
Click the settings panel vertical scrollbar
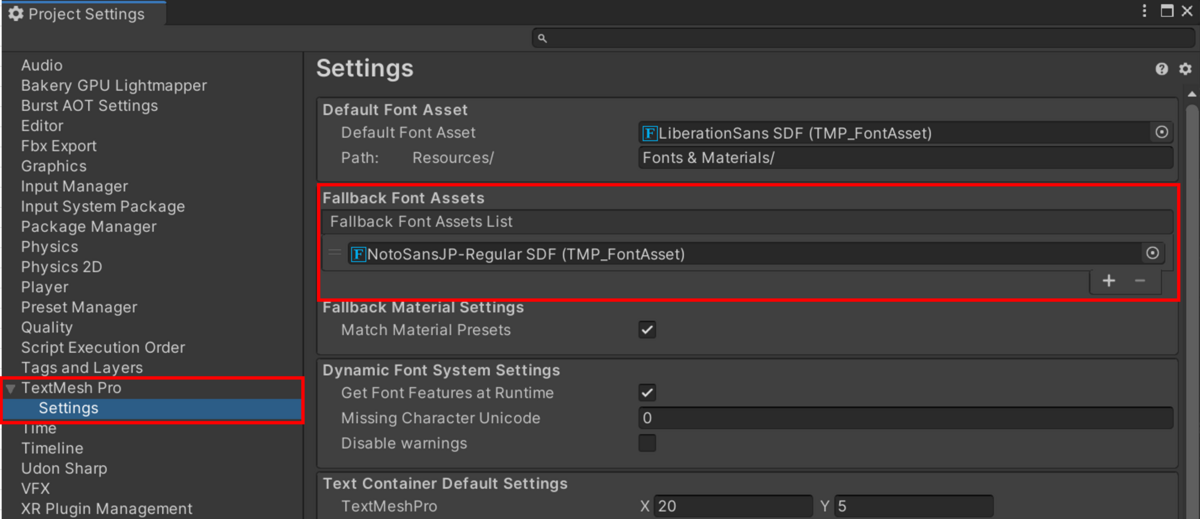click(1191, 300)
